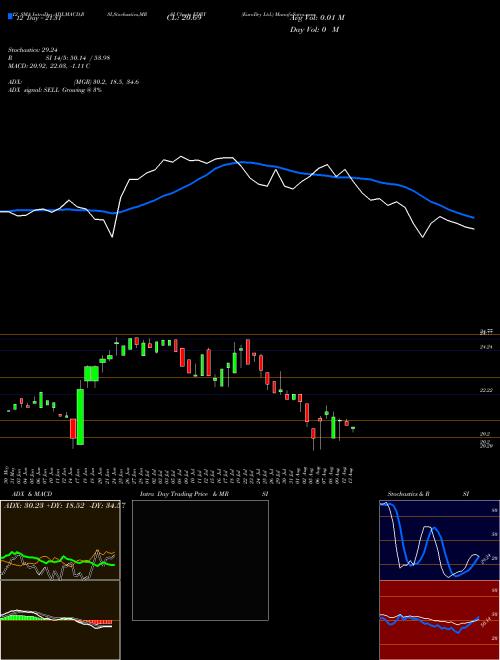Click 'Intra Day Trading Price & MR' title

pyautogui.click(x=184, y=494)
